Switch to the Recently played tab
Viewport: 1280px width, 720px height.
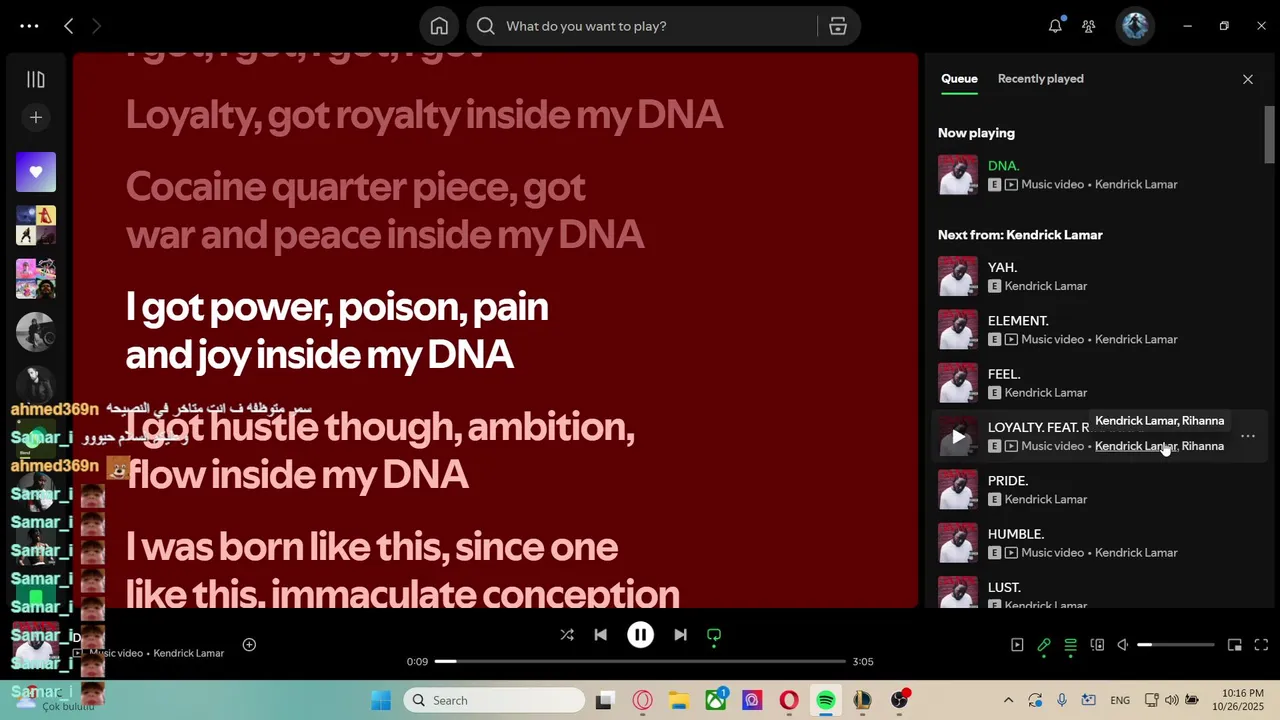click(x=1040, y=79)
